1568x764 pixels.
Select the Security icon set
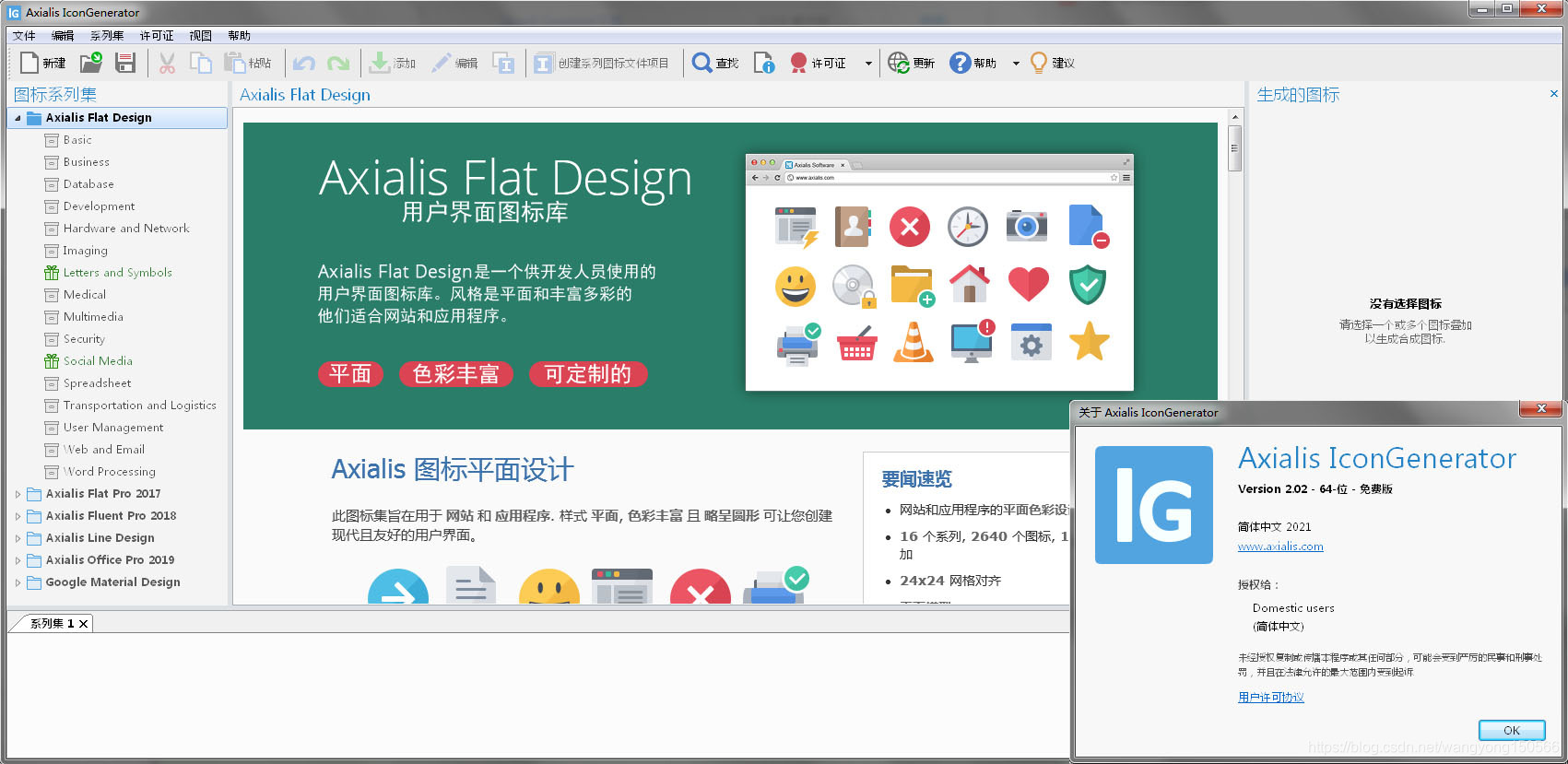(84, 339)
